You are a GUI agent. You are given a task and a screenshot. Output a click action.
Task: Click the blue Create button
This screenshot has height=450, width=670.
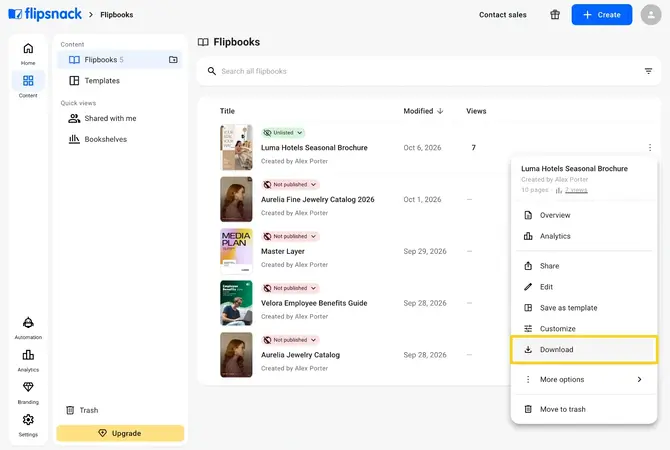click(602, 15)
